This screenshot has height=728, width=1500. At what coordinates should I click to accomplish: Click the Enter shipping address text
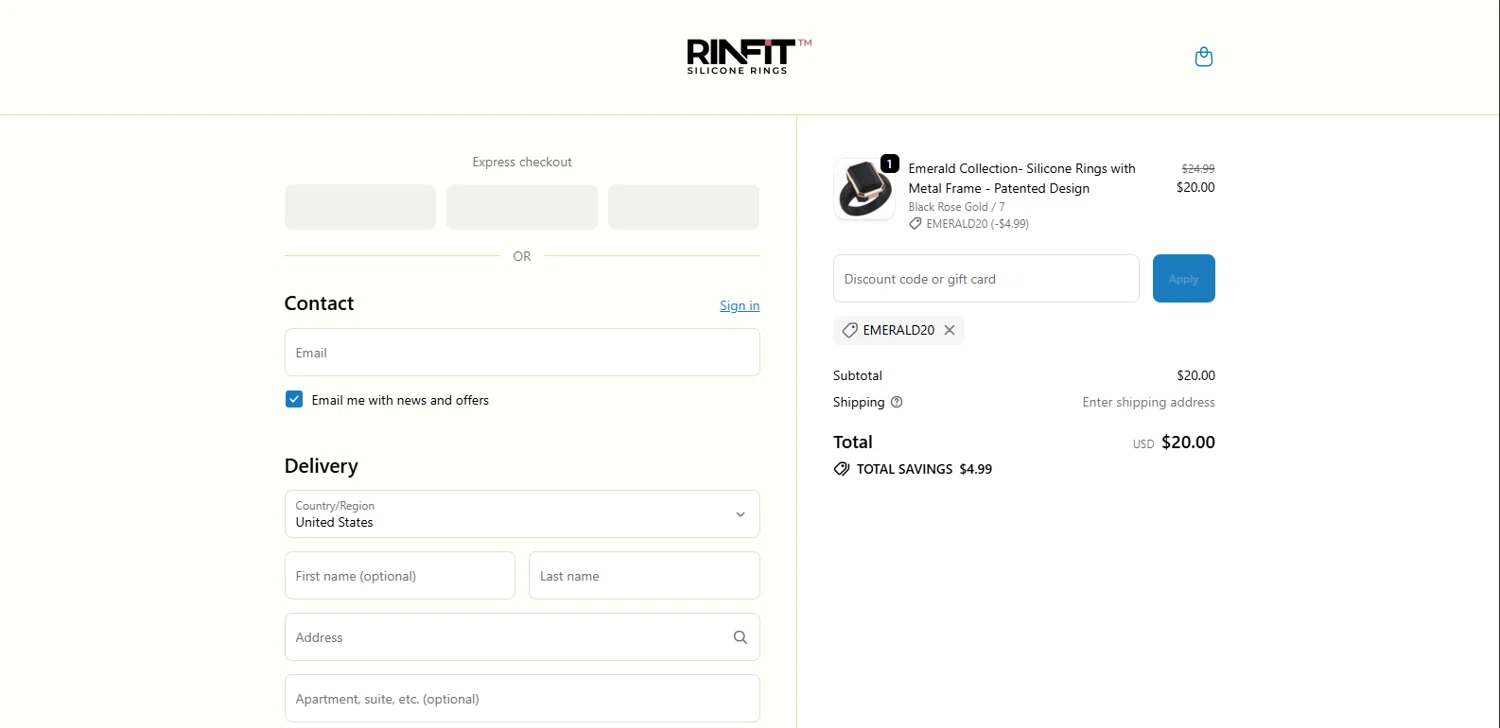pyautogui.click(x=1148, y=402)
